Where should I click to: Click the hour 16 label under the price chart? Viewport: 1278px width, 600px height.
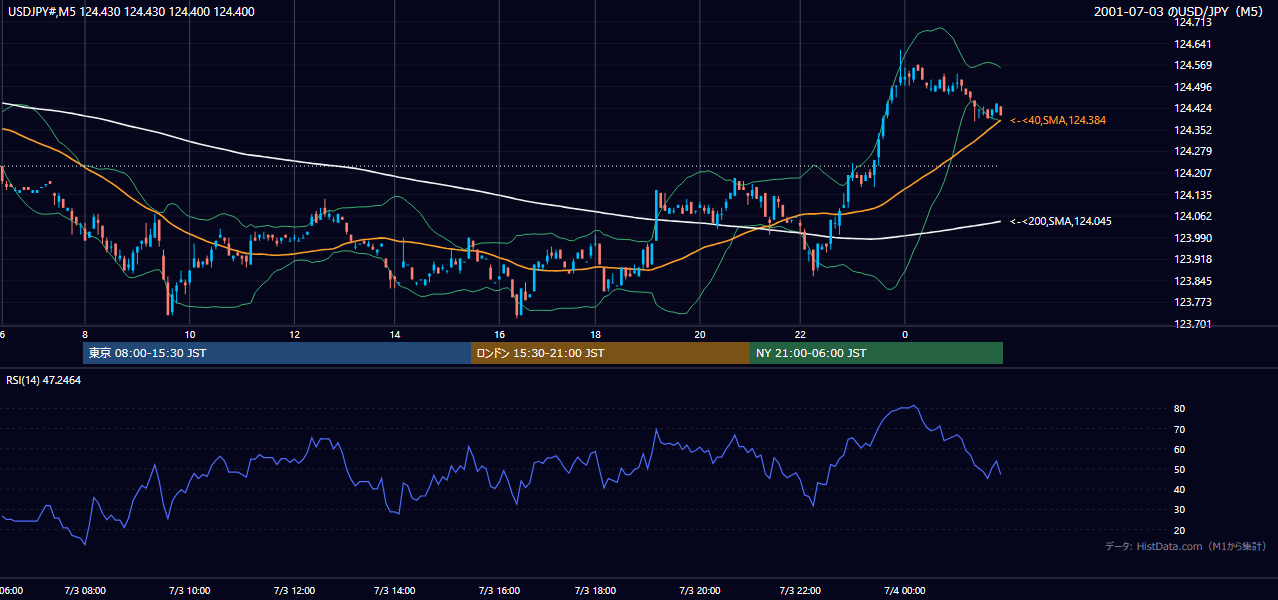tap(498, 334)
